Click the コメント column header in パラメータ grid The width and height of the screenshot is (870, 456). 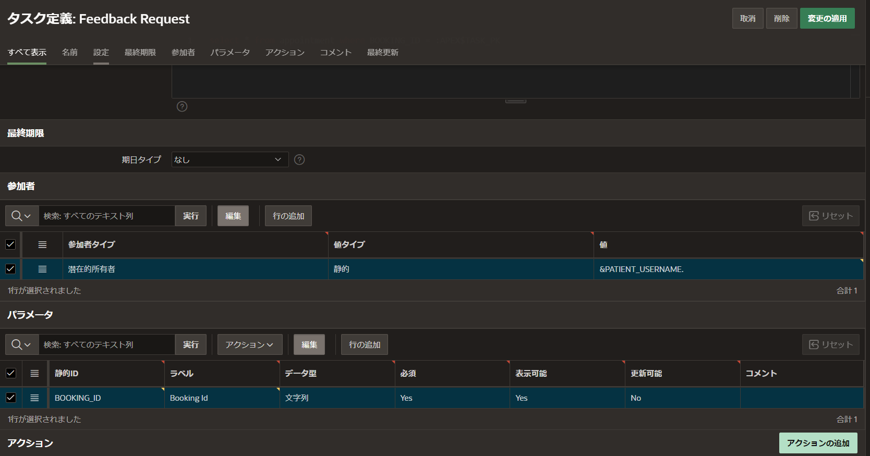[x=802, y=373]
